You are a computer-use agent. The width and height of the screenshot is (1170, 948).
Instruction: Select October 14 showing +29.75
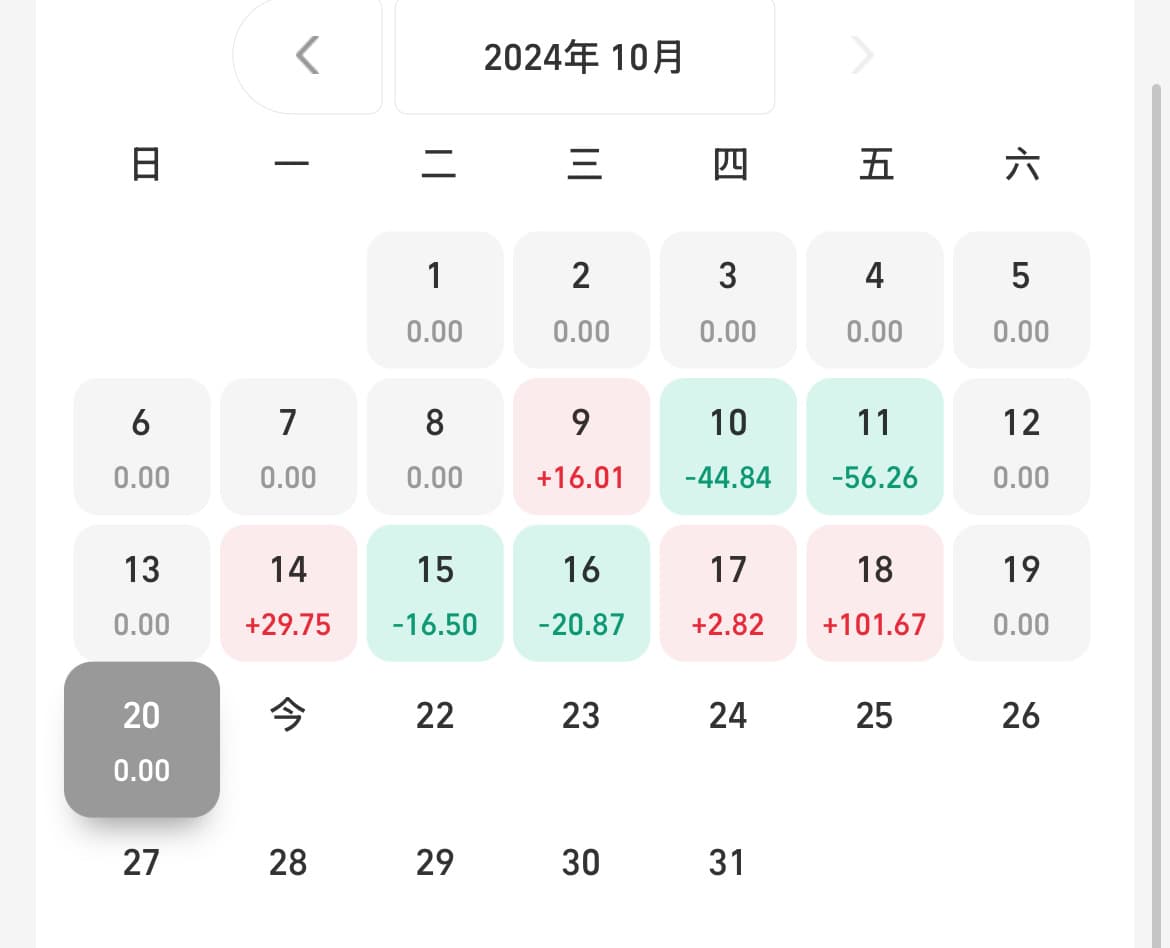point(288,594)
